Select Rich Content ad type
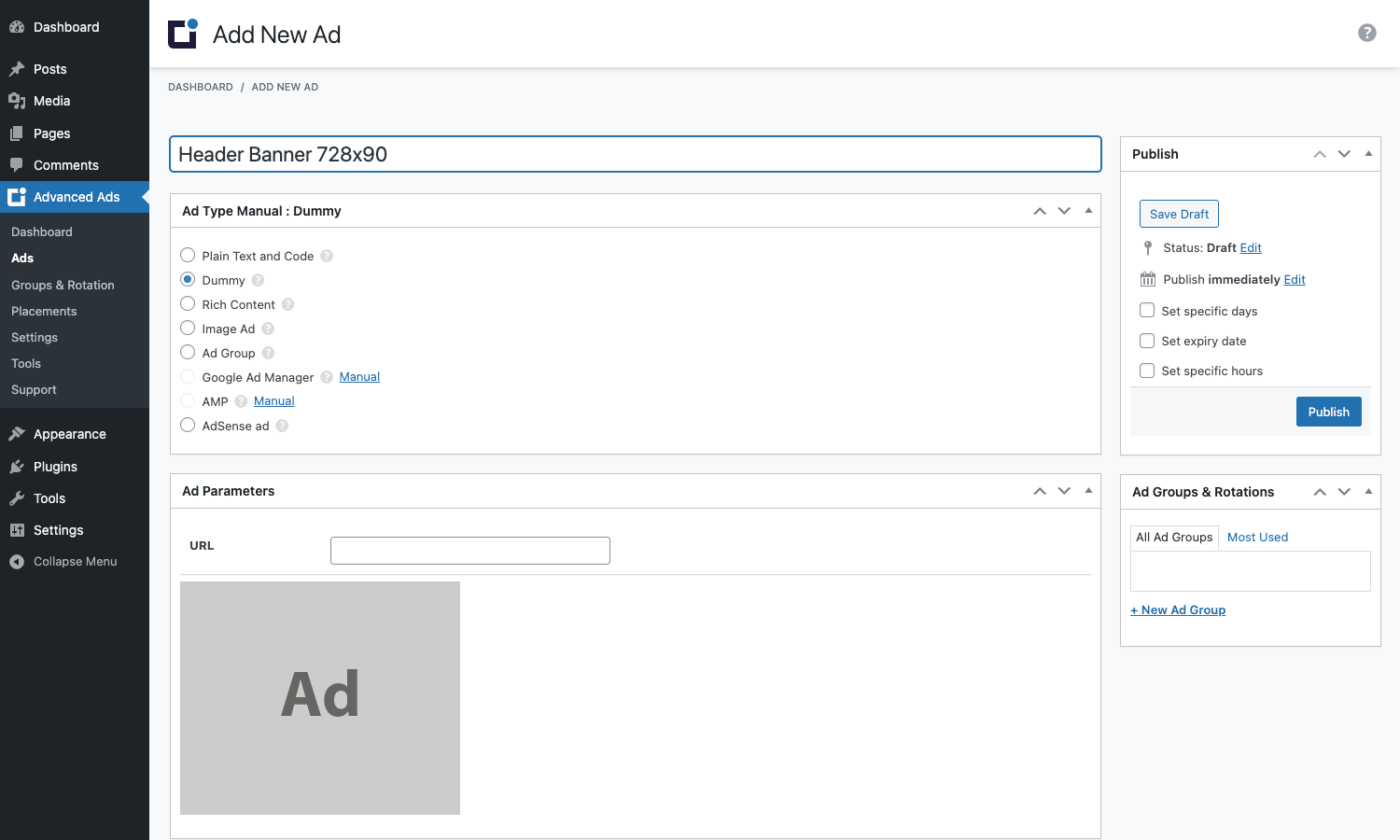 coord(188,303)
